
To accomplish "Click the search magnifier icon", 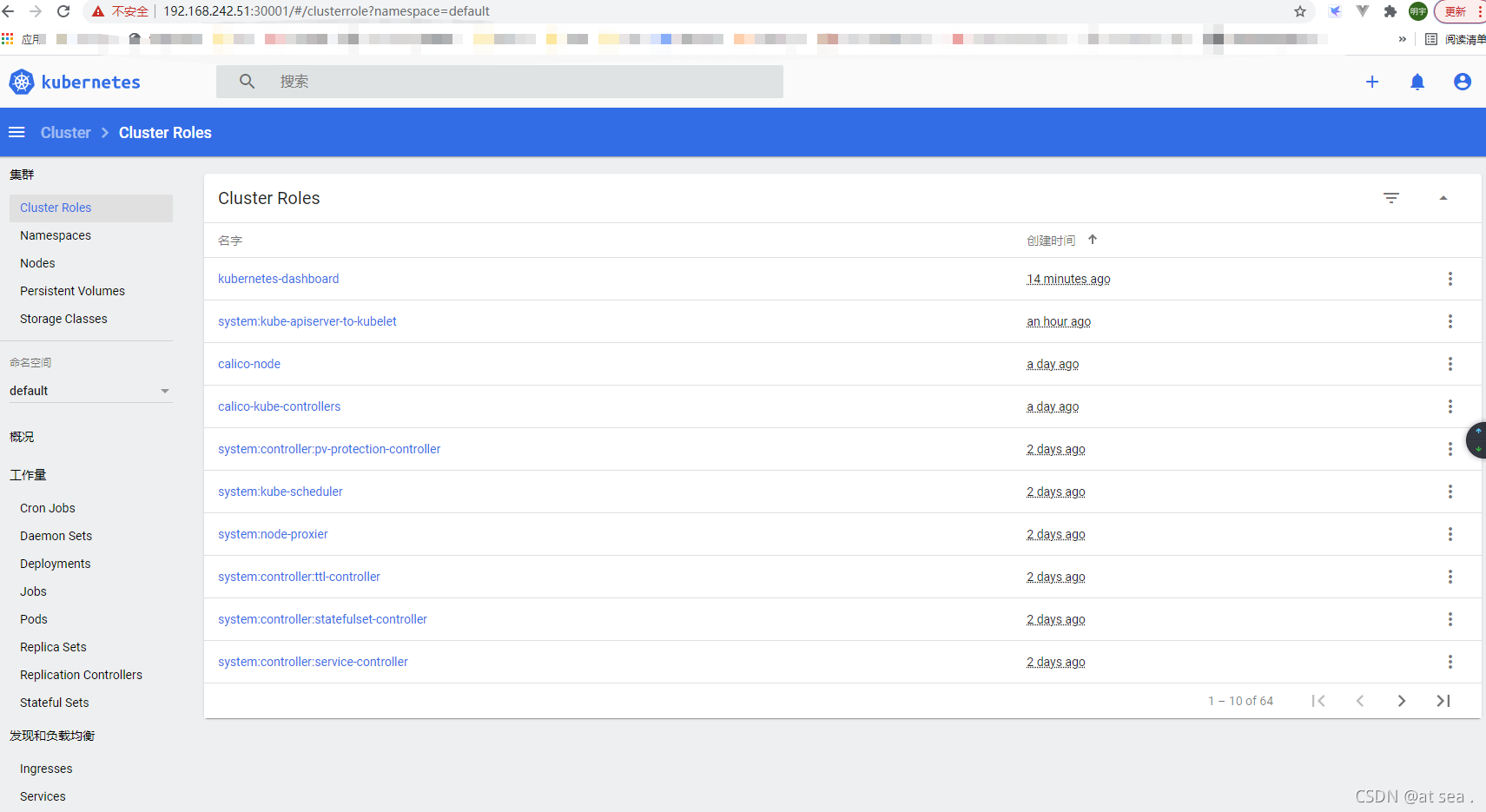I will pos(248,82).
